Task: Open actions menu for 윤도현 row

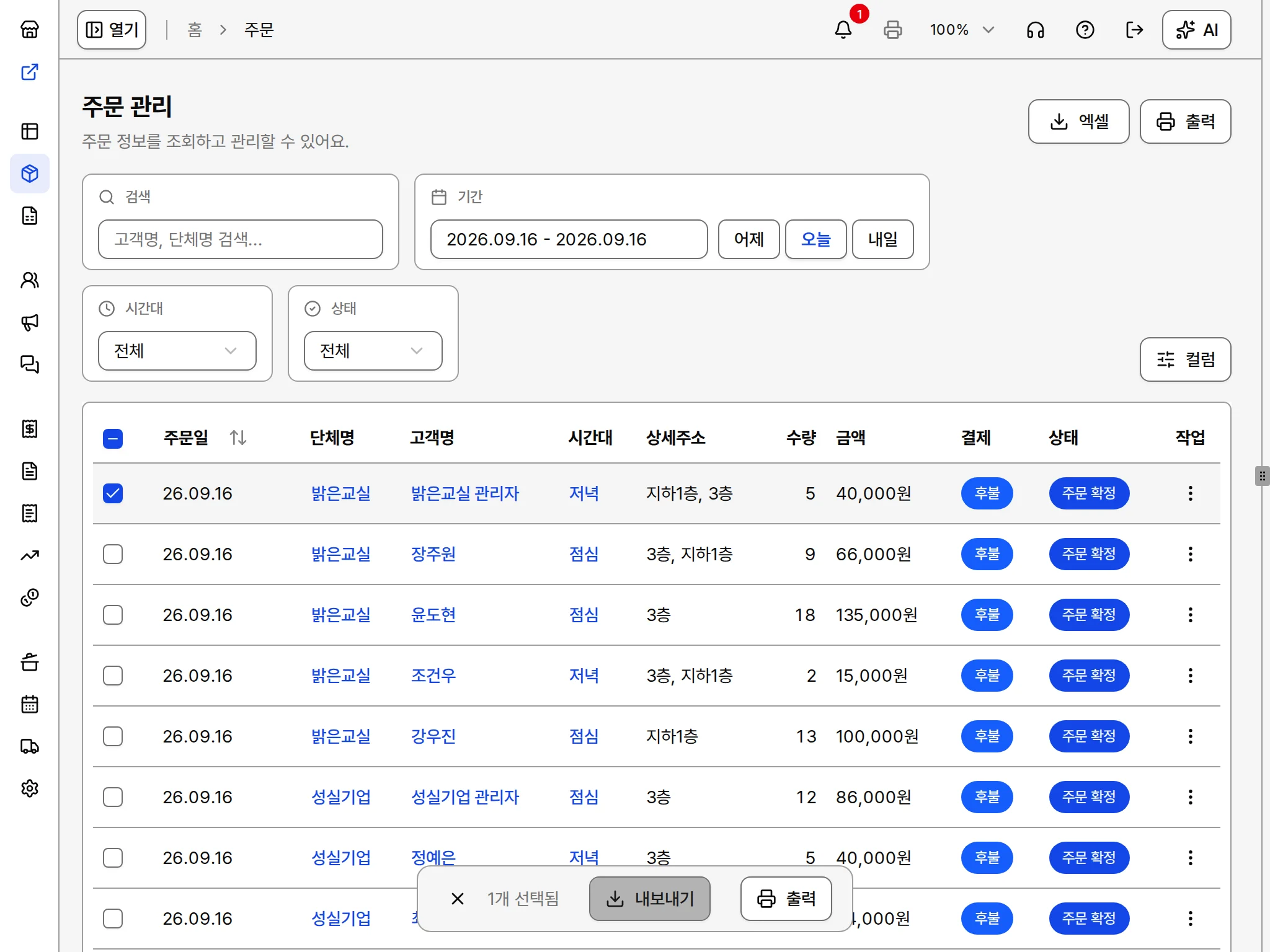Action: (x=1191, y=615)
